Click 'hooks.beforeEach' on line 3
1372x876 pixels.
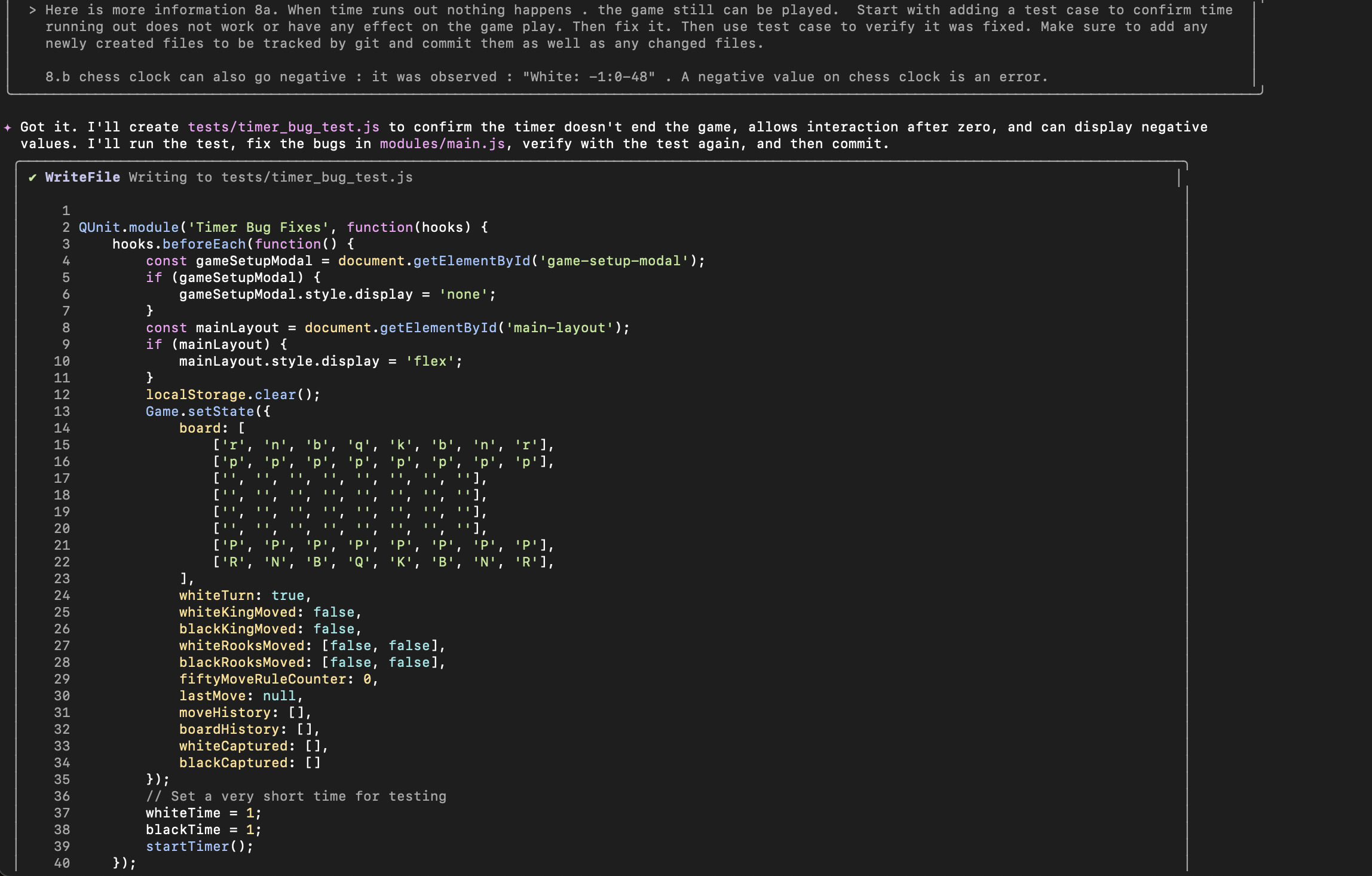tap(179, 244)
